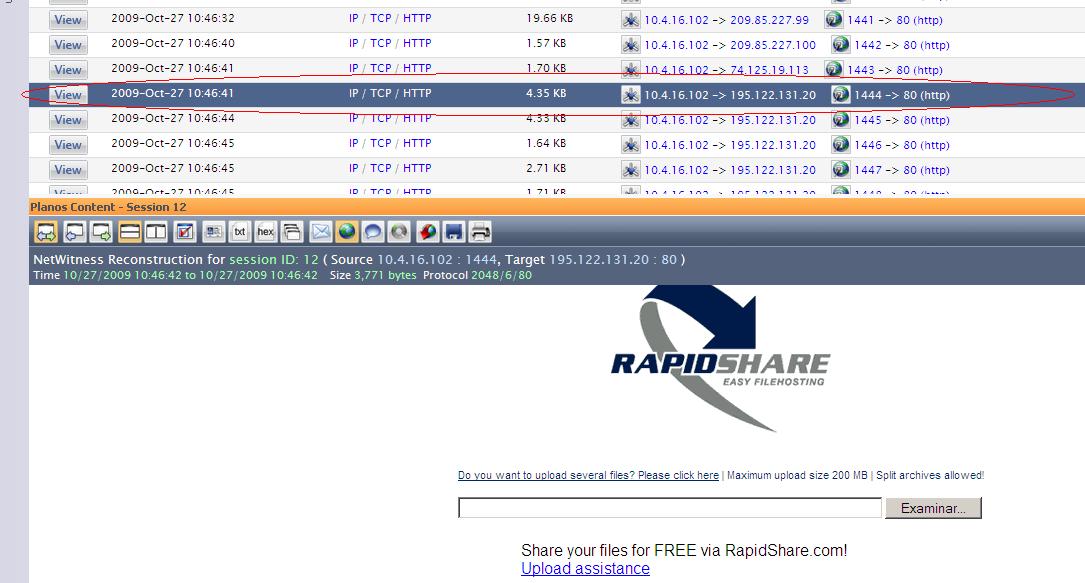Image resolution: width=1085 pixels, height=583 pixels.
Task: Click the RapidShare file path input field
Action: pos(670,508)
